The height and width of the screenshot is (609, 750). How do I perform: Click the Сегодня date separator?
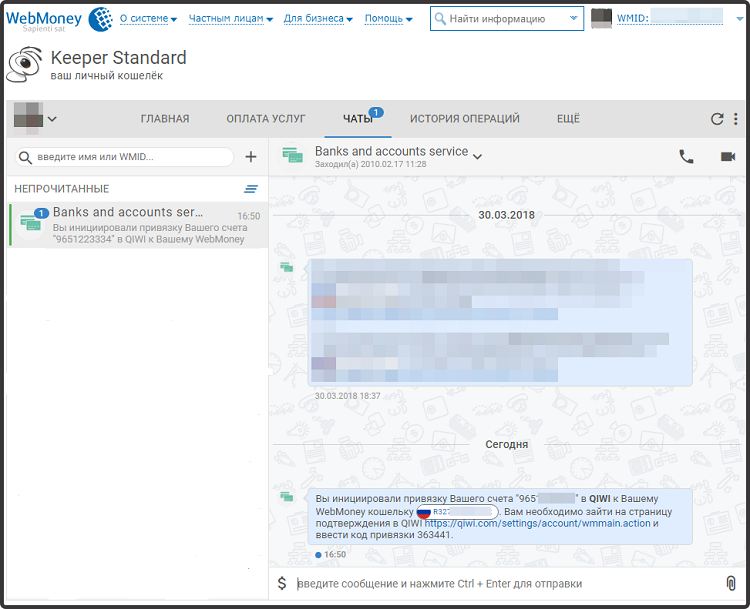[507, 444]
